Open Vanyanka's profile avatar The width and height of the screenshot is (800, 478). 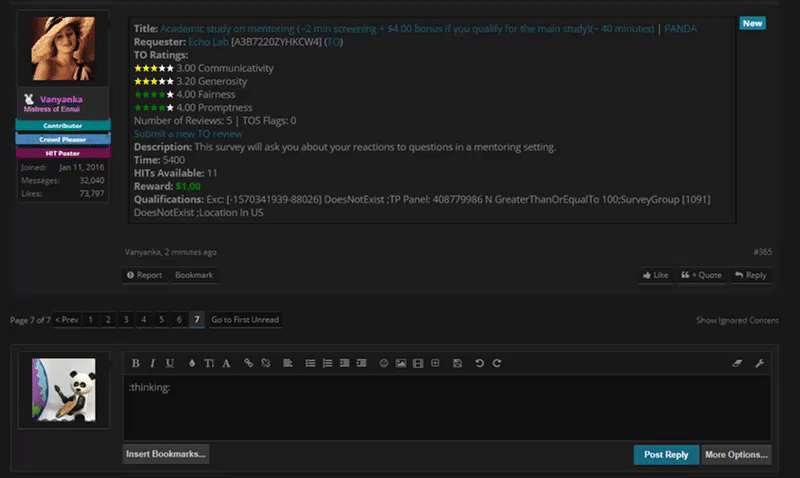(63, 48)
